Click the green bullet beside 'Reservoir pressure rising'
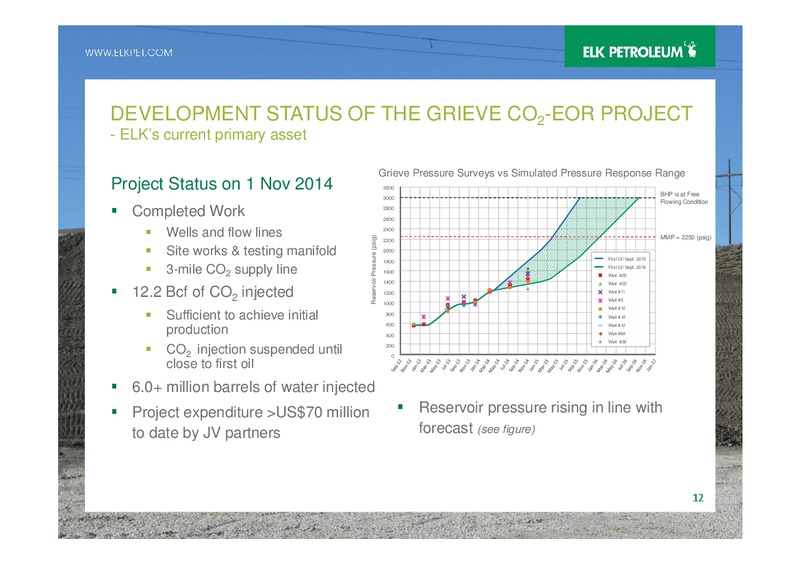800x565 pixels. point(401,407)
